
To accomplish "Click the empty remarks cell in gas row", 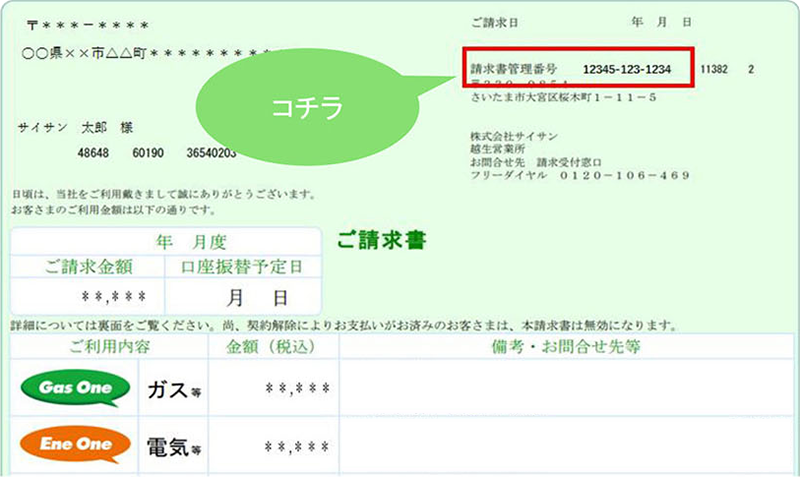I will click(x=566, y=388).
